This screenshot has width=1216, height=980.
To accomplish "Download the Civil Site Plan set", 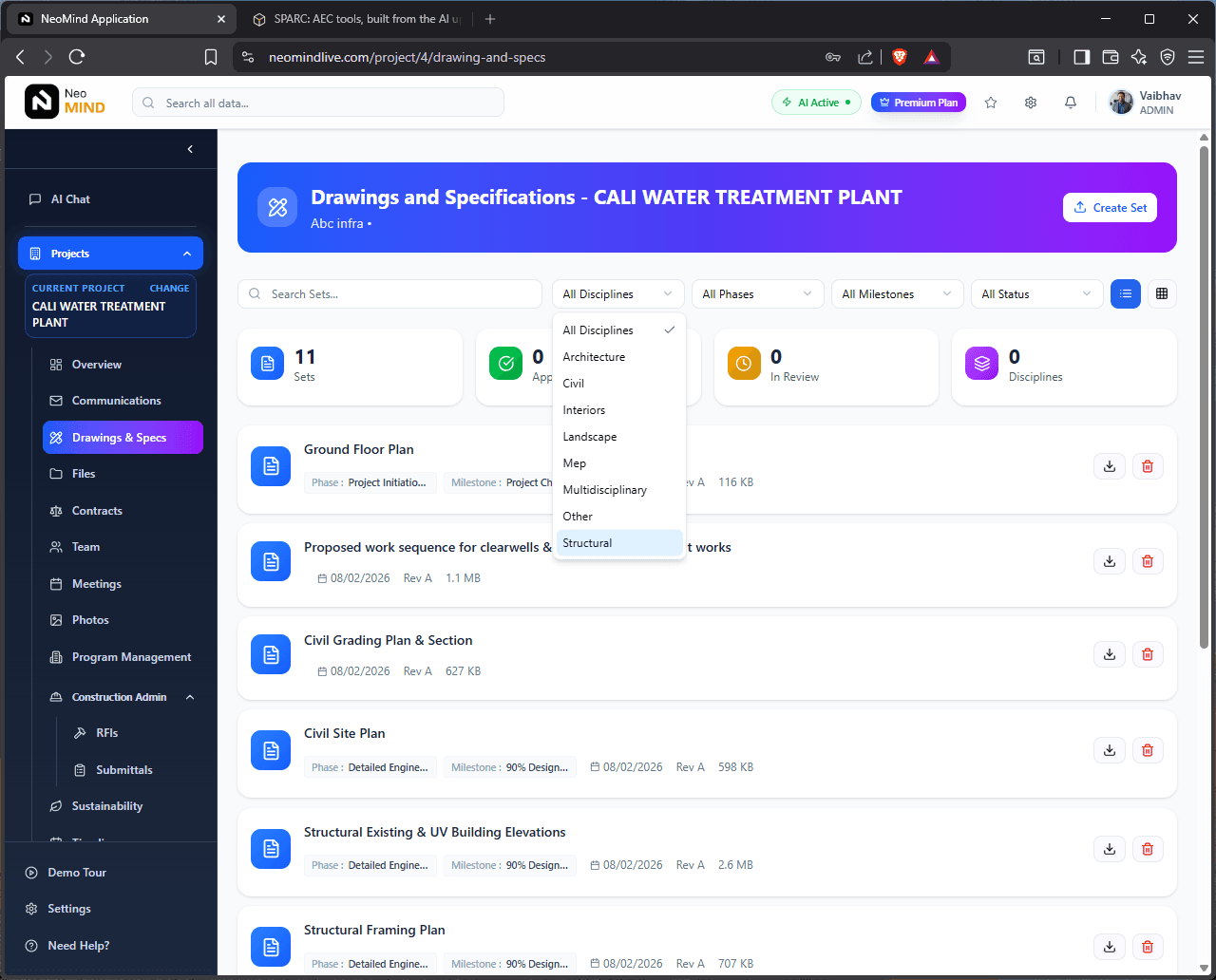I will (1110, 750).
